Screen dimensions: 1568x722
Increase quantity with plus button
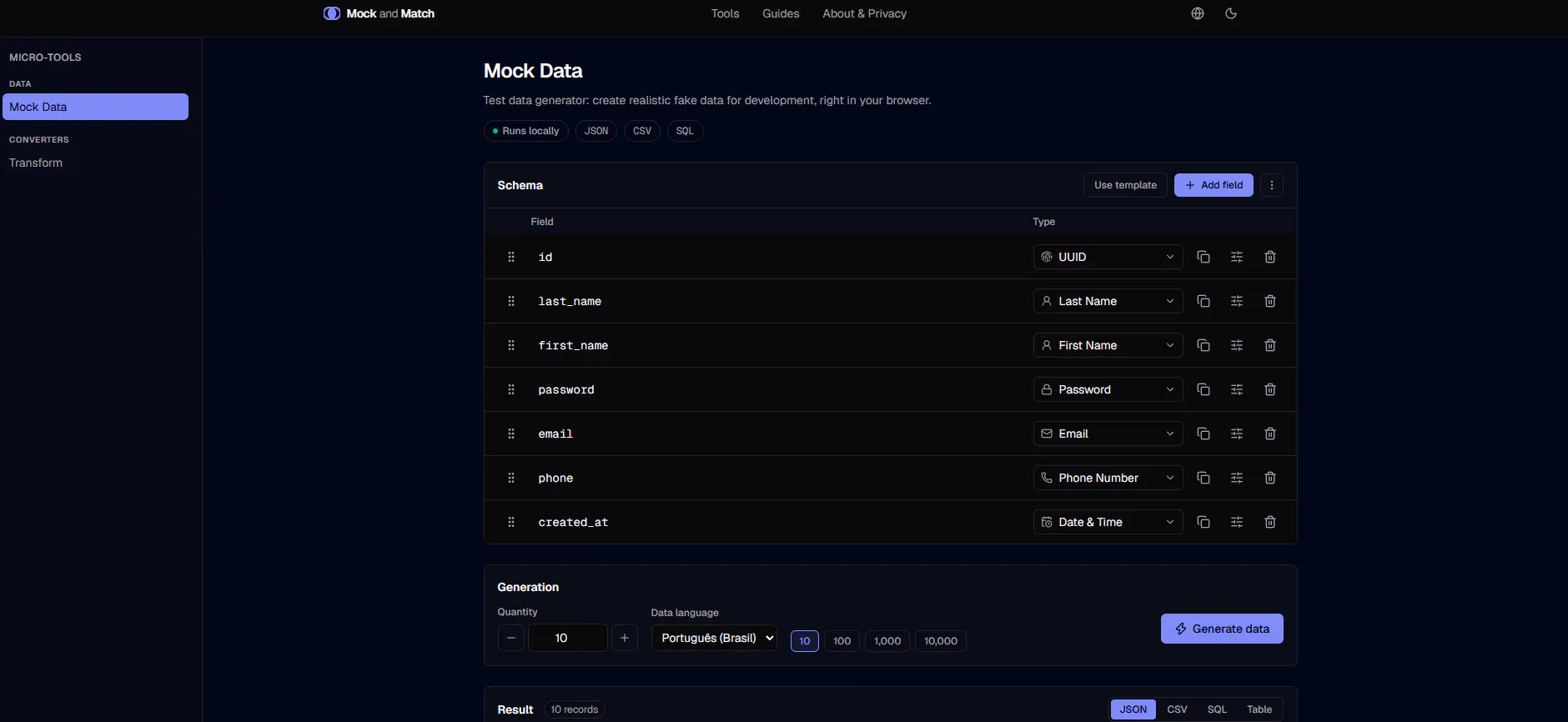coord(625,638)
